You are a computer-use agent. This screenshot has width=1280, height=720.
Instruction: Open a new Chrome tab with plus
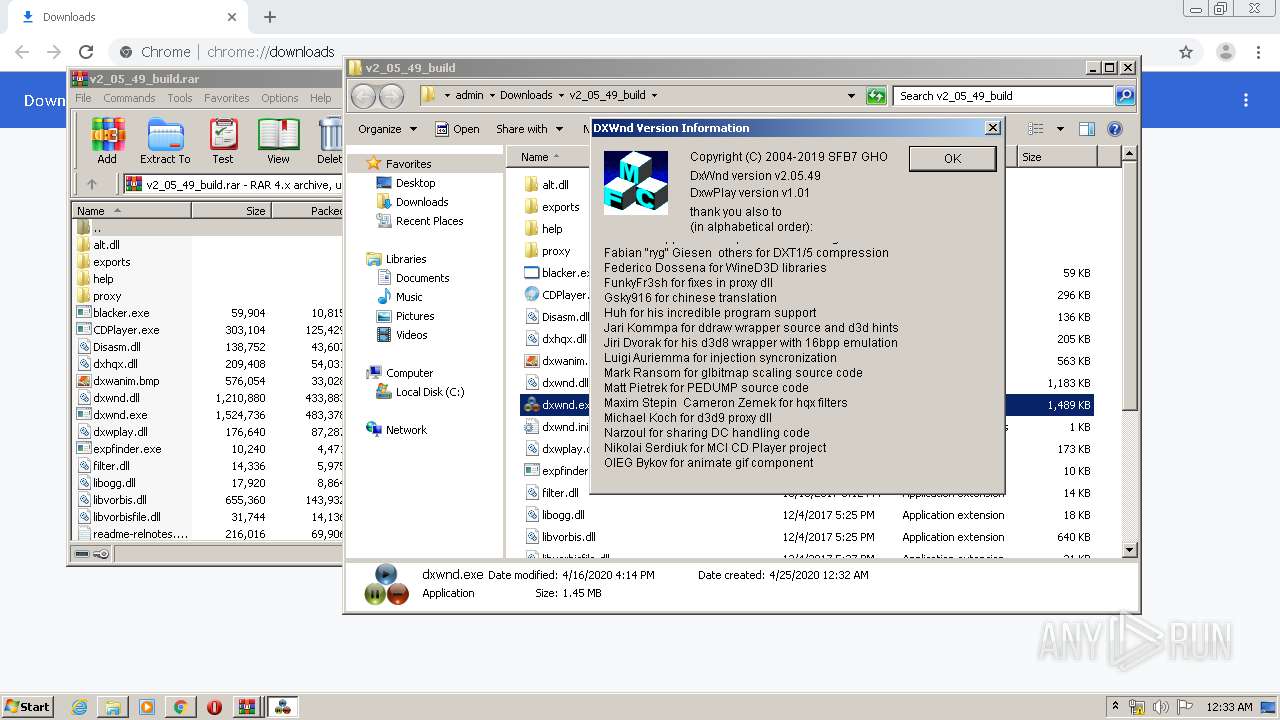270,17
